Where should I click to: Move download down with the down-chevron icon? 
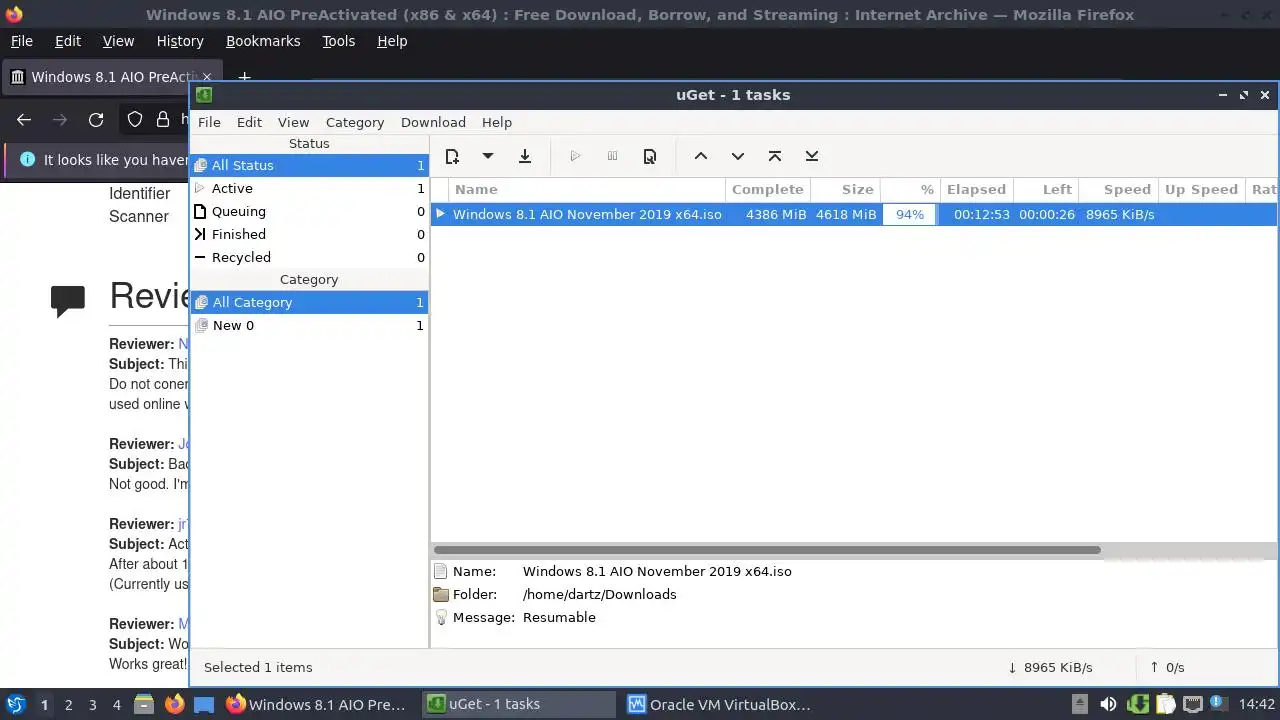click(738, 156)
